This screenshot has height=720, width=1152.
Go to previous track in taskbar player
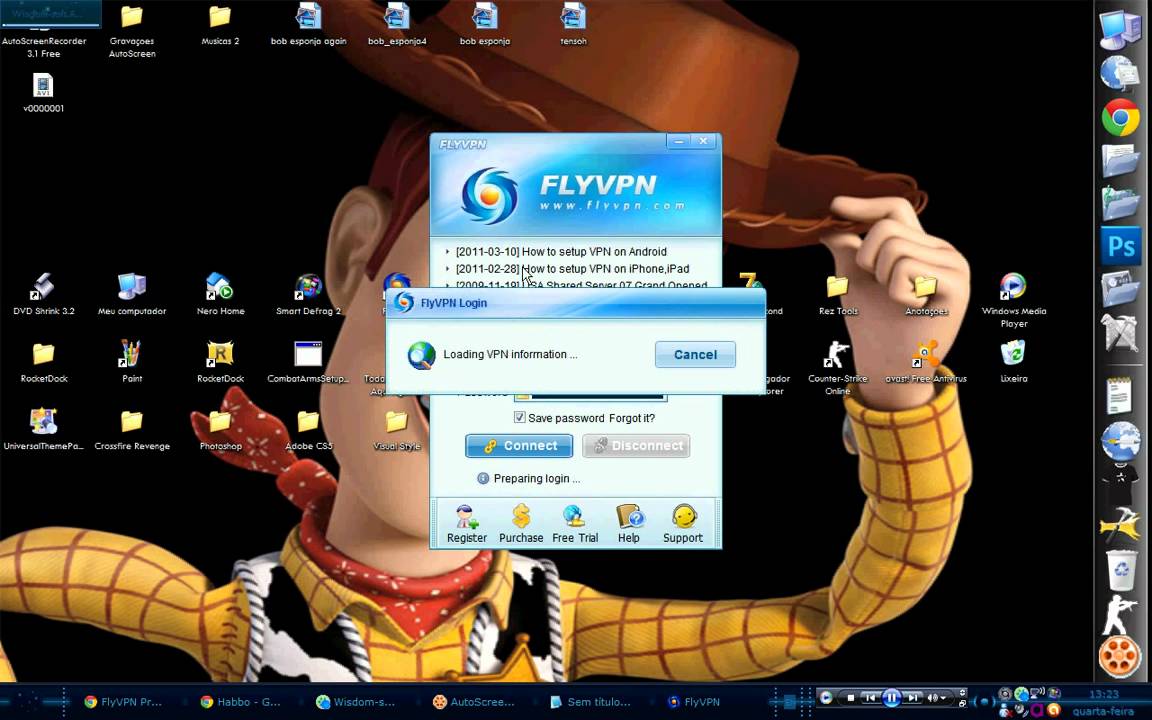[870, 698]
